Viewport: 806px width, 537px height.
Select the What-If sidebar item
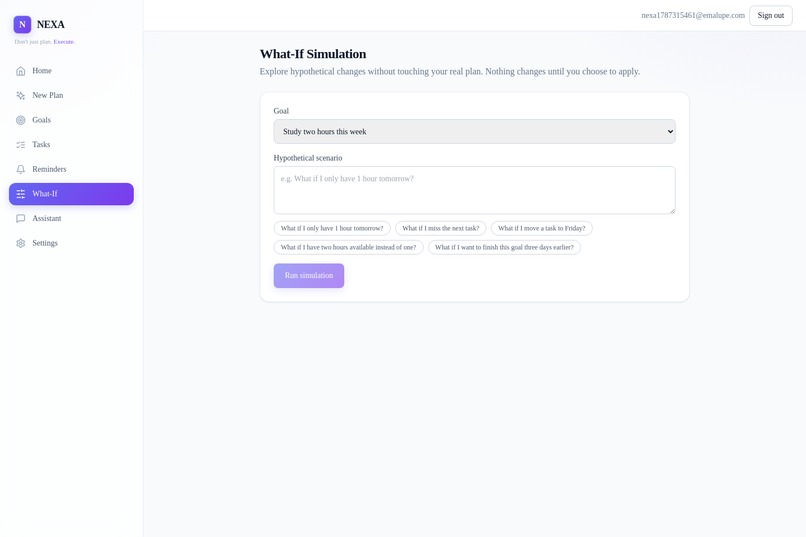pyautogui.click(x=71, y=194)
